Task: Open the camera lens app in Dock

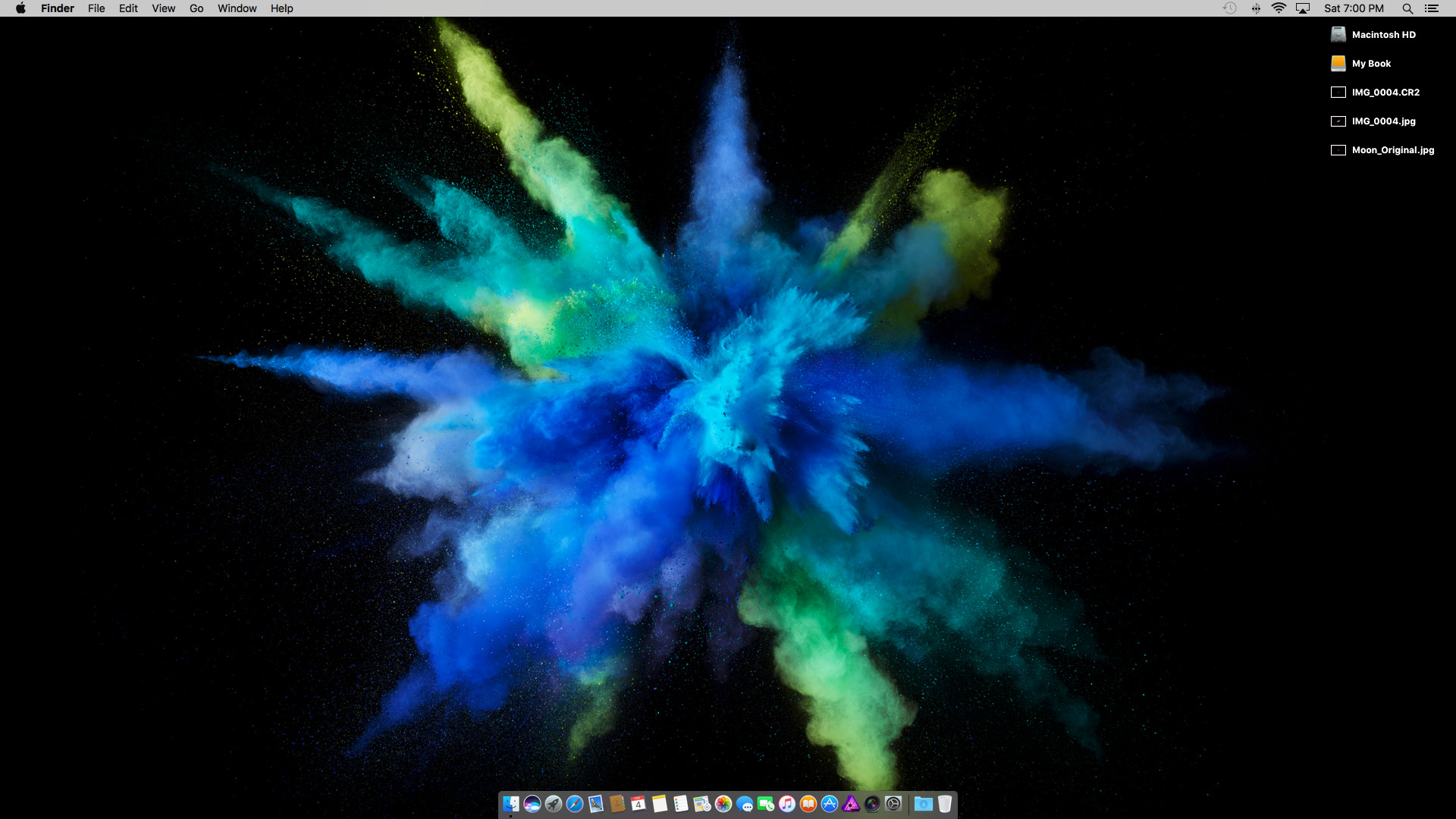Action: [872, 804]
